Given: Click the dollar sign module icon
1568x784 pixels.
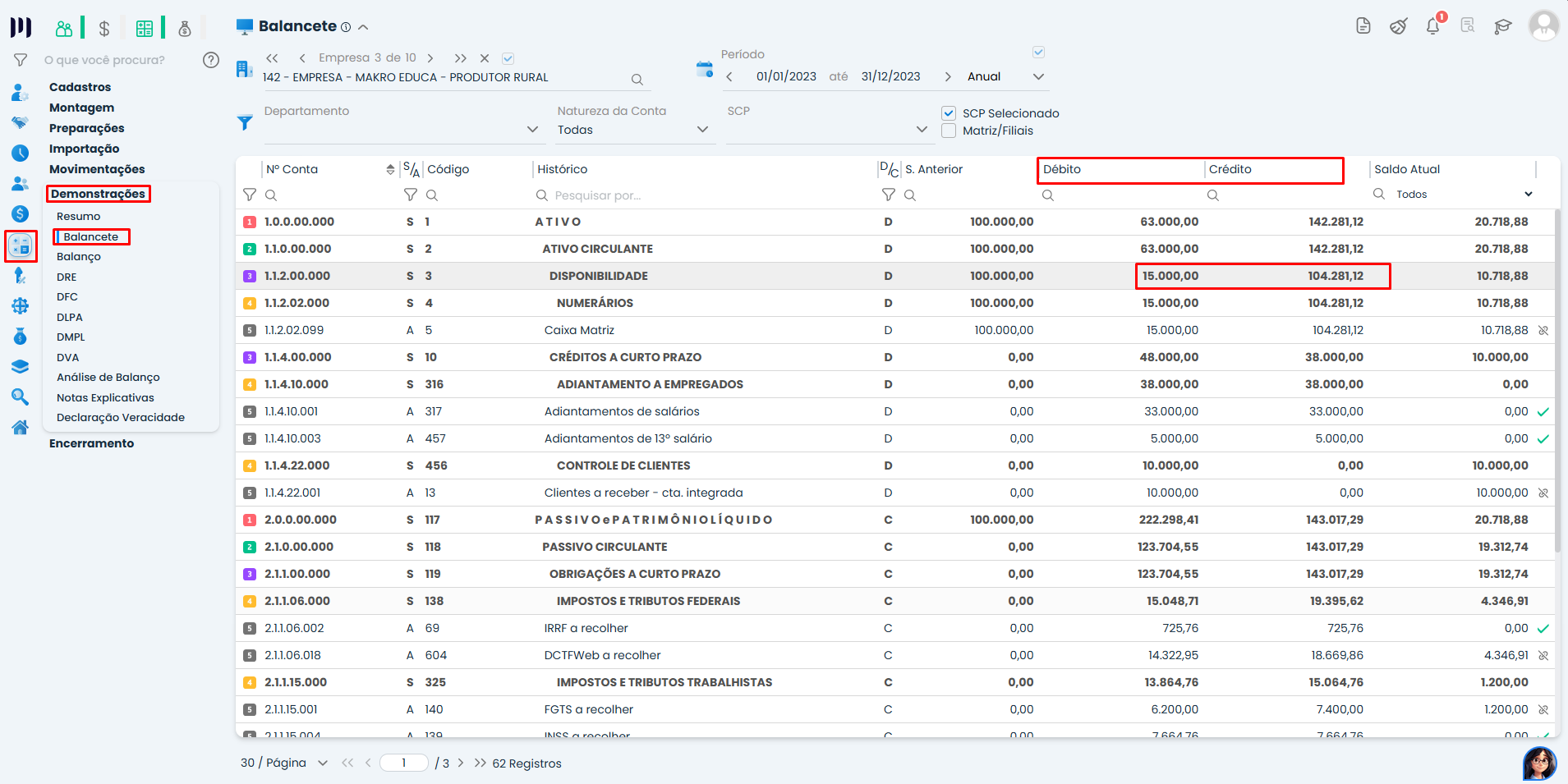Looking at the screenshot, I should (x=104, y=29).
